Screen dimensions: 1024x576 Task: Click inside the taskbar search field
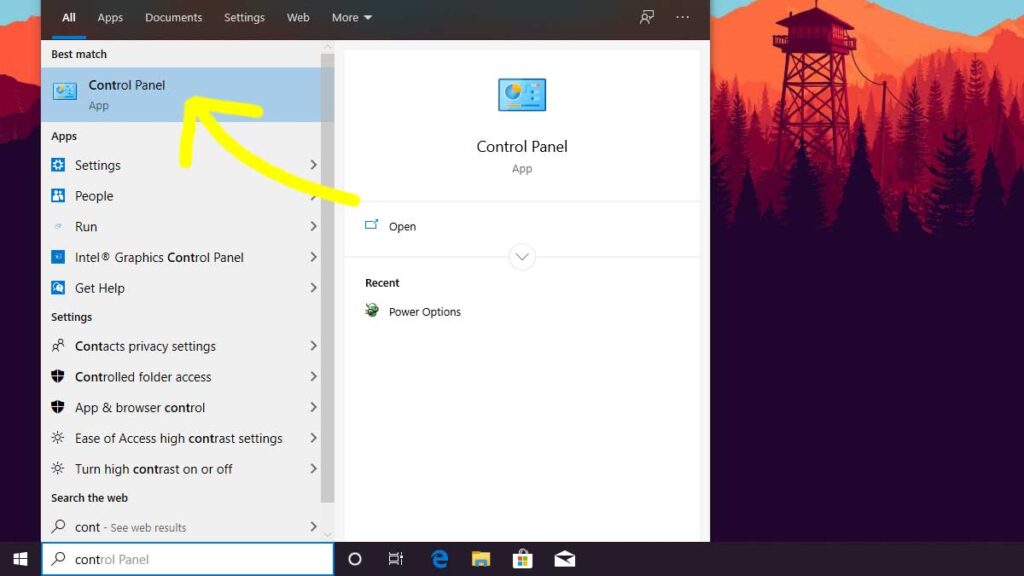187,559
